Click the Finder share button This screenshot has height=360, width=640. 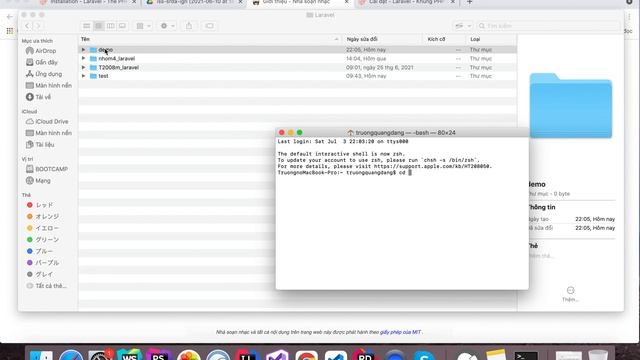(x=189, y=26)
